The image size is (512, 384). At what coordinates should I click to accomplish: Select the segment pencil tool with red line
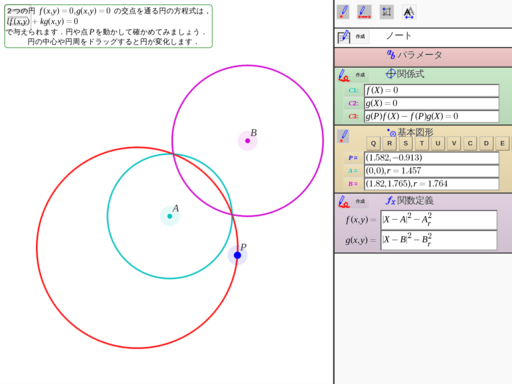pyautogui.click(x=364, y=12)
